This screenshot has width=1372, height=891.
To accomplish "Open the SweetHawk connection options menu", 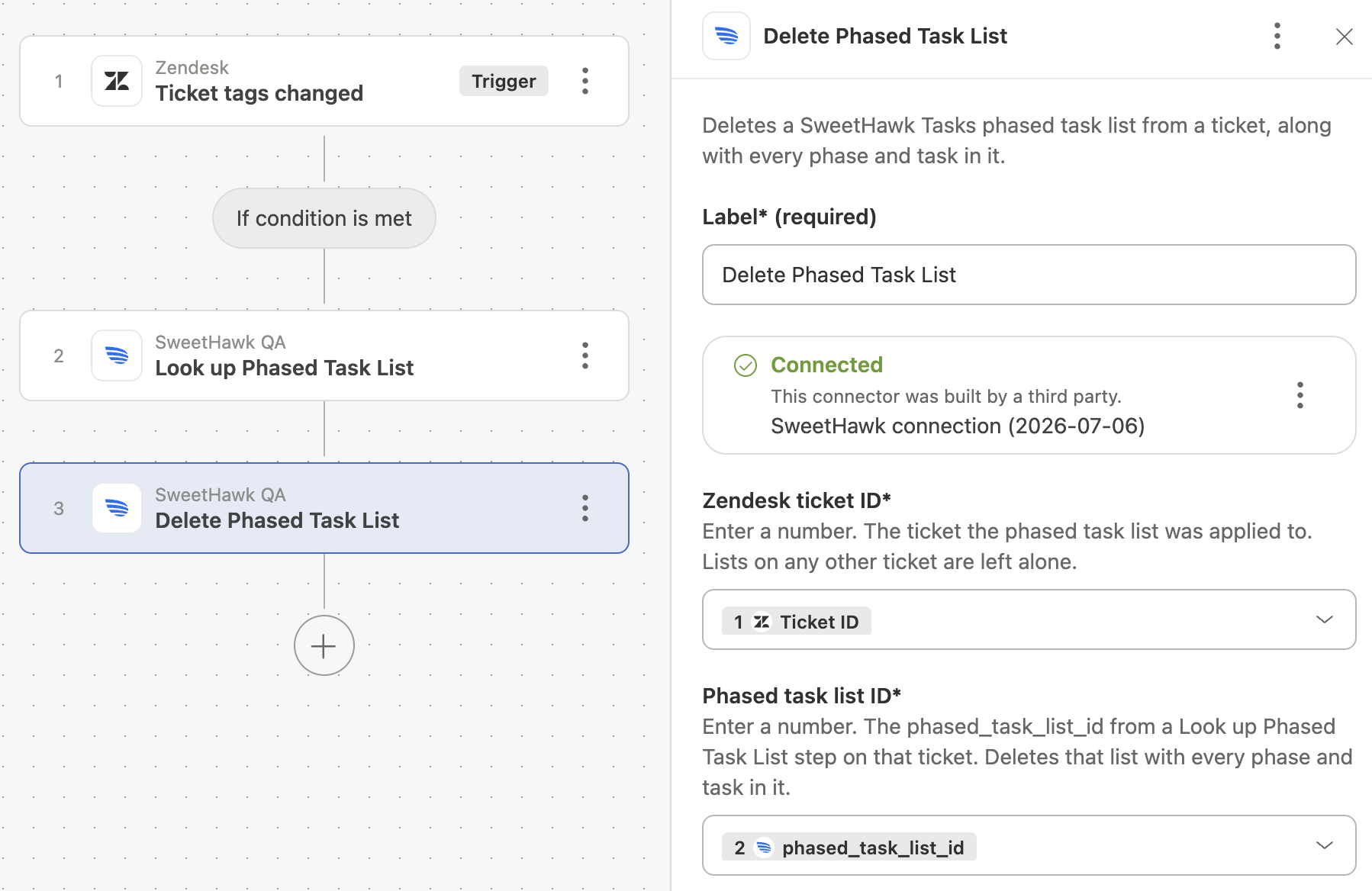I will pyautogui.click(x=1300, y=395).
